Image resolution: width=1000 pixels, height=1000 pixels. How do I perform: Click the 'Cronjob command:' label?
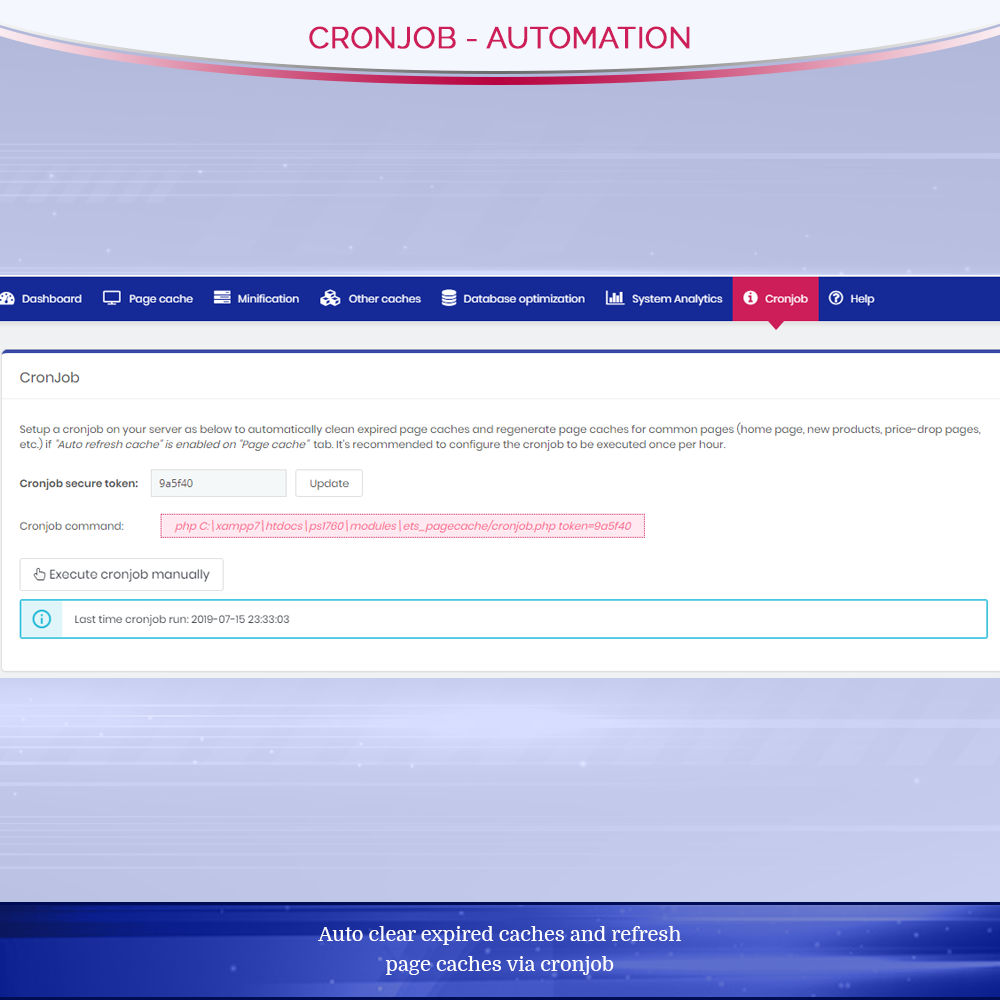click(x=72, y=526)
